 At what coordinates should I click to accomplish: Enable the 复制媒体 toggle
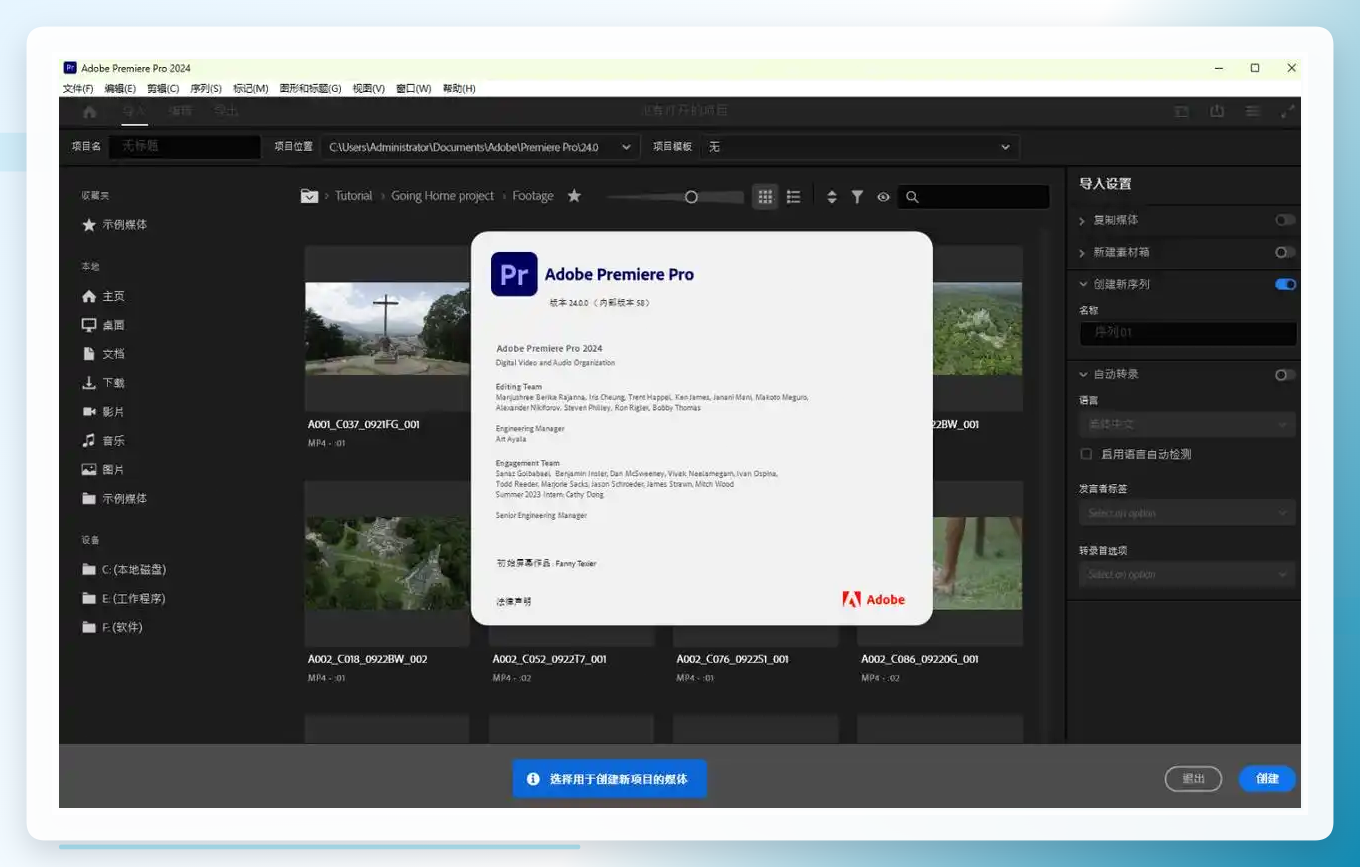point(1286,220)
